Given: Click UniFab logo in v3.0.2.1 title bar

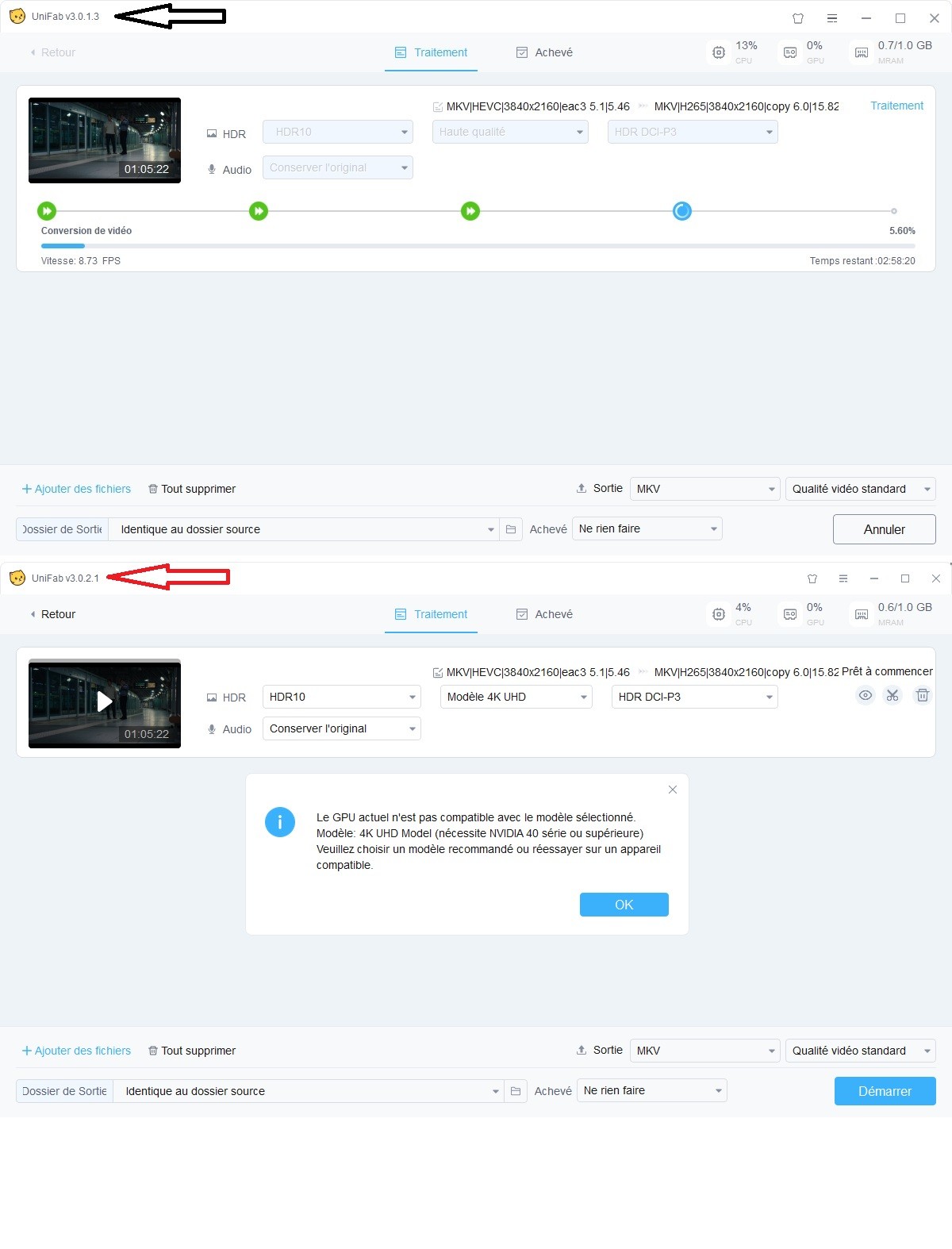Looking at the screenshot, I should [x=17, y=578].
